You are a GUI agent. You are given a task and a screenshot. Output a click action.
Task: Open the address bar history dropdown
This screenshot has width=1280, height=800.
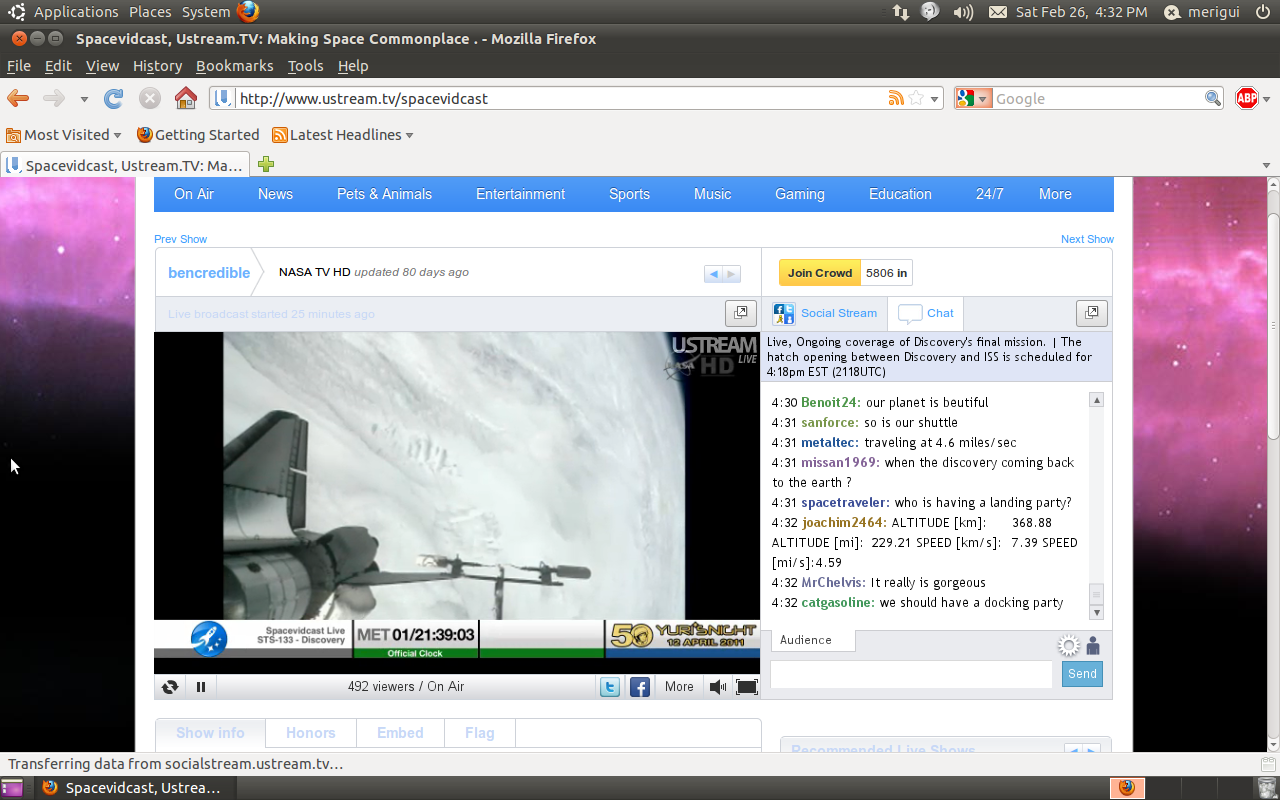click(x=936, y=99)
